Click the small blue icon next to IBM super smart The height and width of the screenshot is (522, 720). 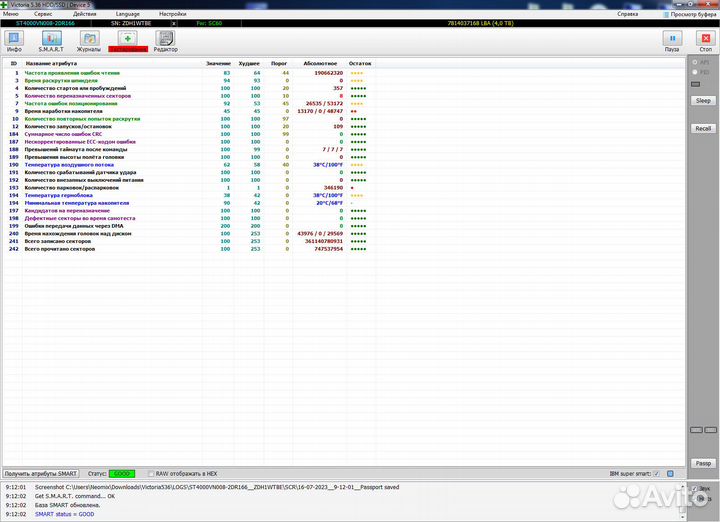670,473
